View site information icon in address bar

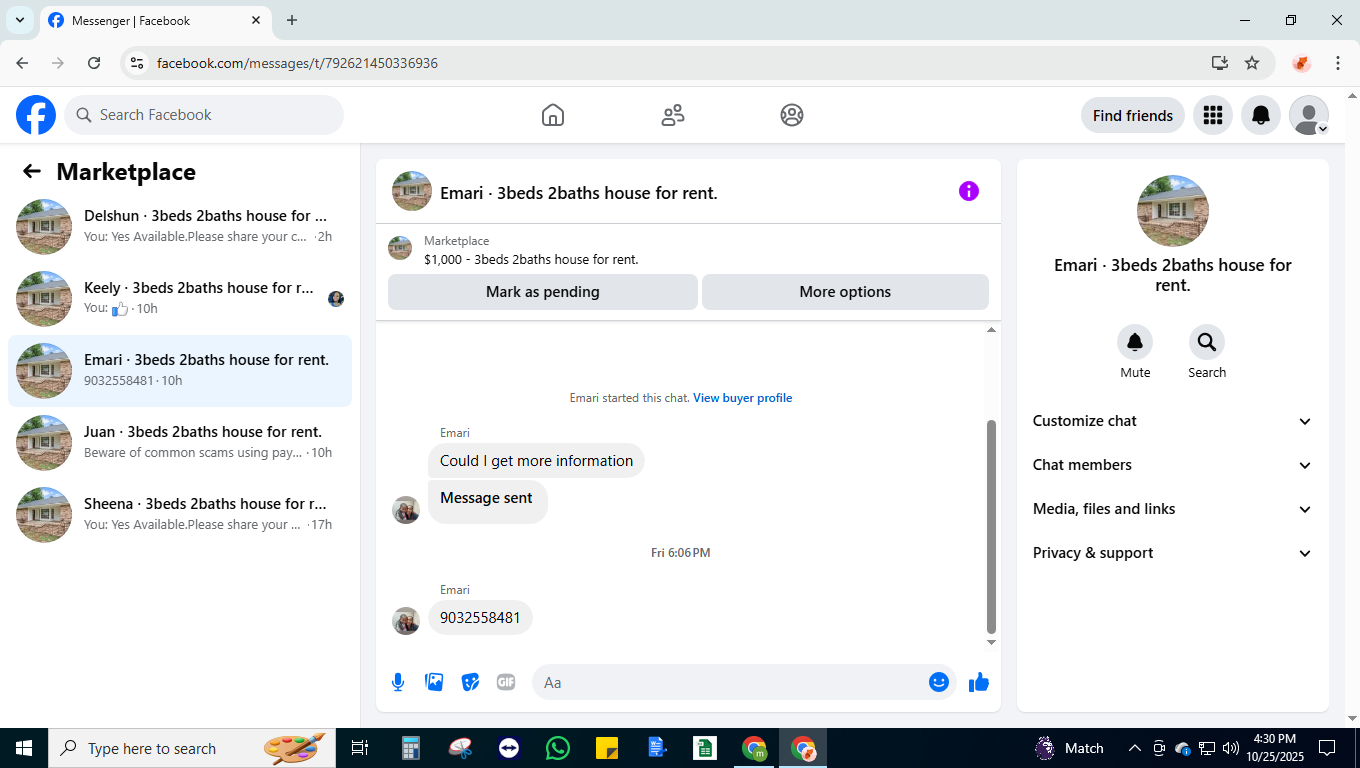[138, 63]
